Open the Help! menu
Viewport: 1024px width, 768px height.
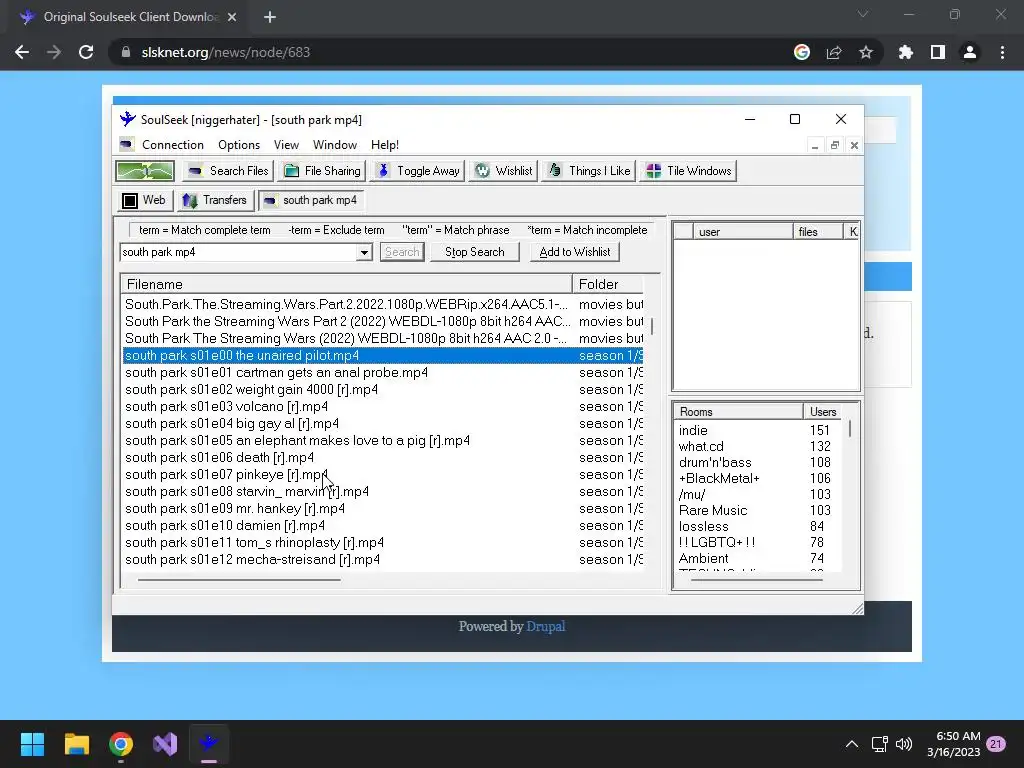[385, 145]
